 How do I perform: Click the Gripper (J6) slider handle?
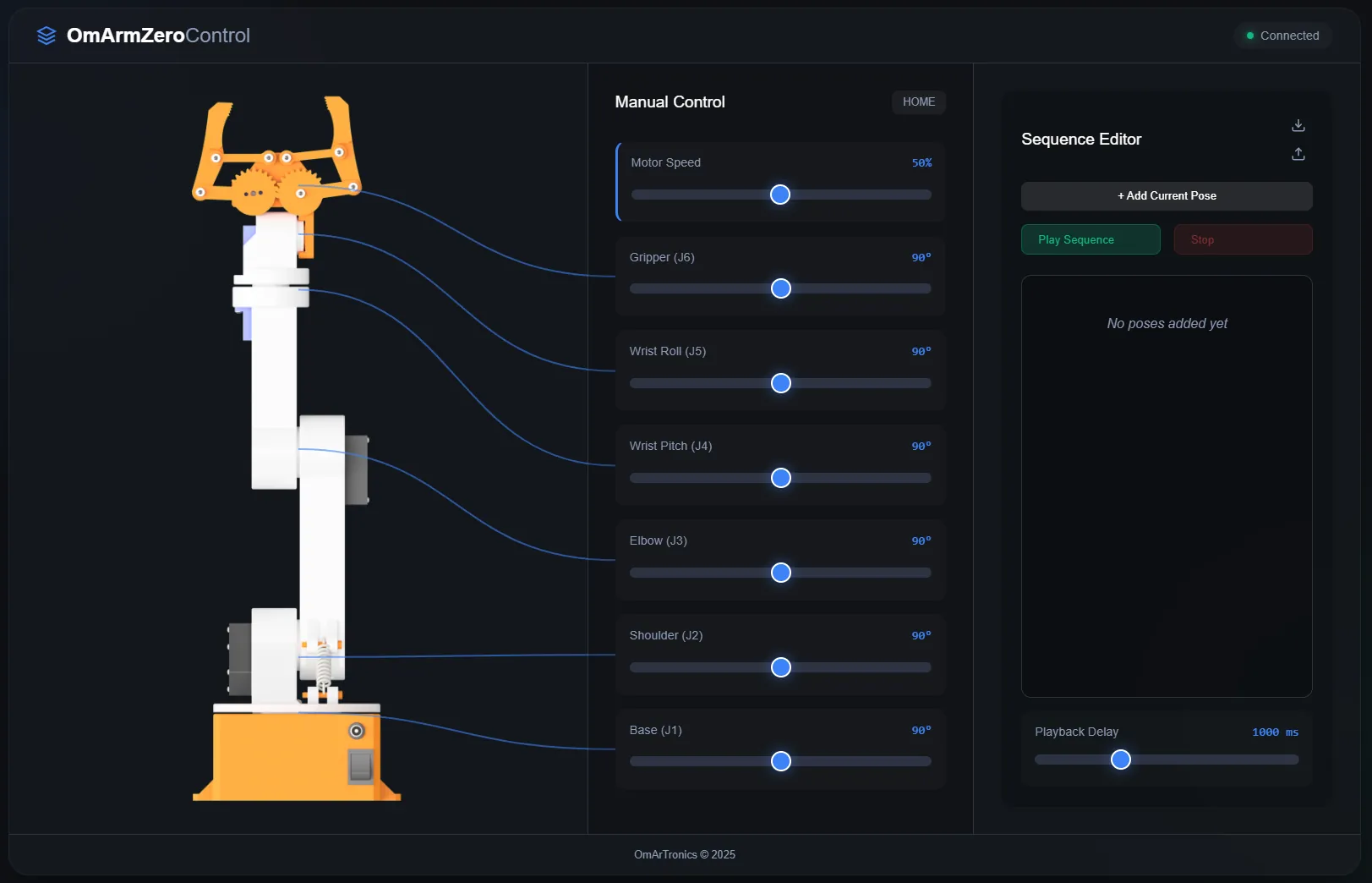click(781, 288)
